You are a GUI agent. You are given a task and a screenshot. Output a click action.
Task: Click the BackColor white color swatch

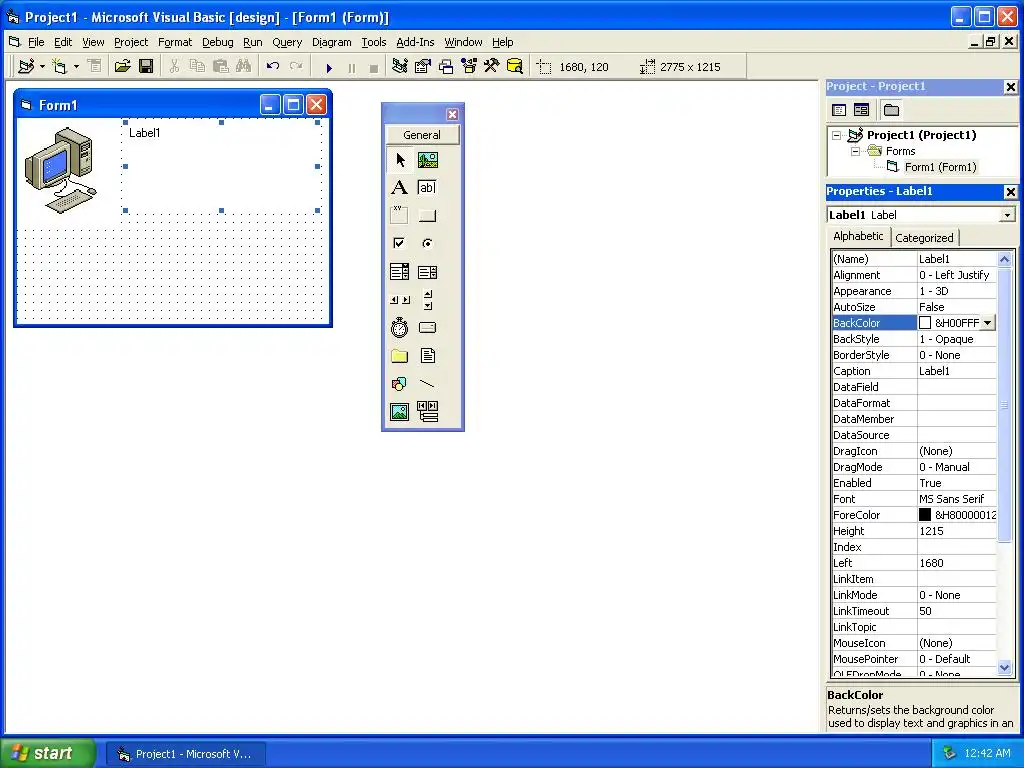point(925,323)
